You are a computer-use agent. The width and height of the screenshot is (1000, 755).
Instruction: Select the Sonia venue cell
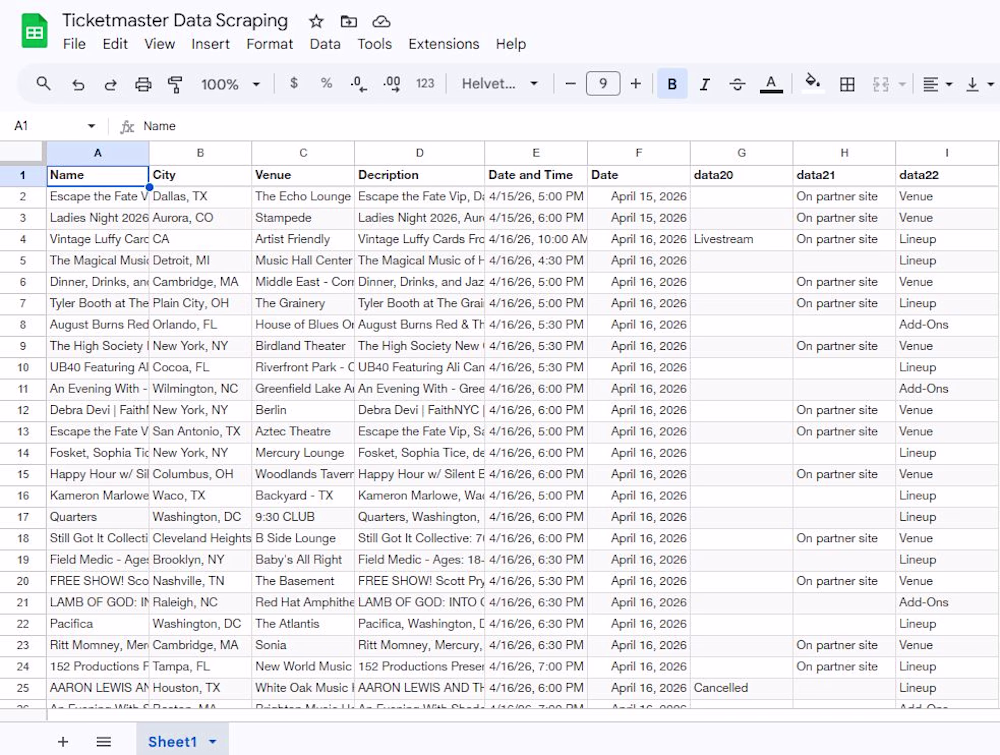coord(303,645)
